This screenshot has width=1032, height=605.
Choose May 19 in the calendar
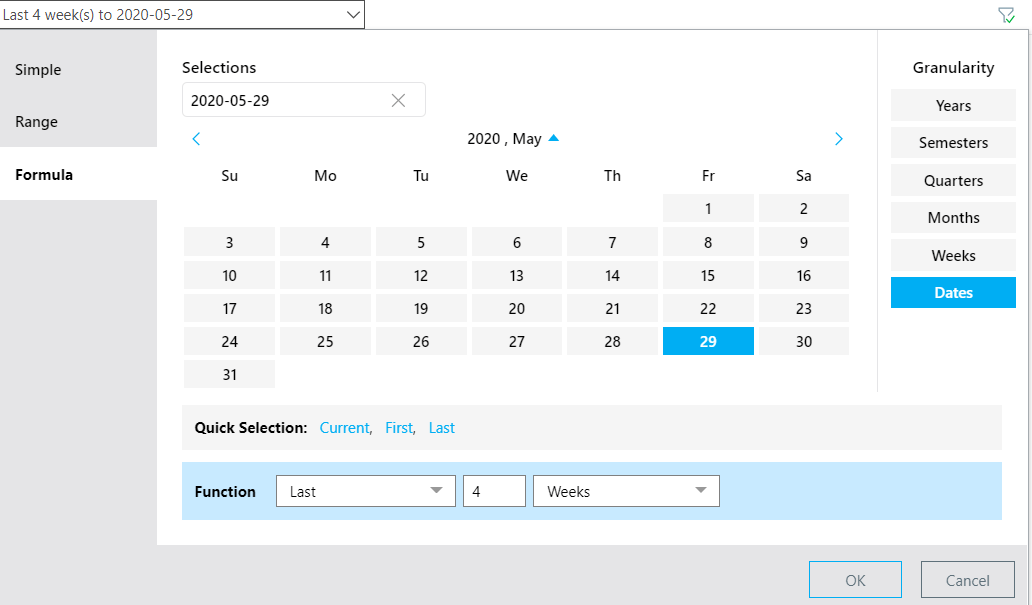point(421,308)
